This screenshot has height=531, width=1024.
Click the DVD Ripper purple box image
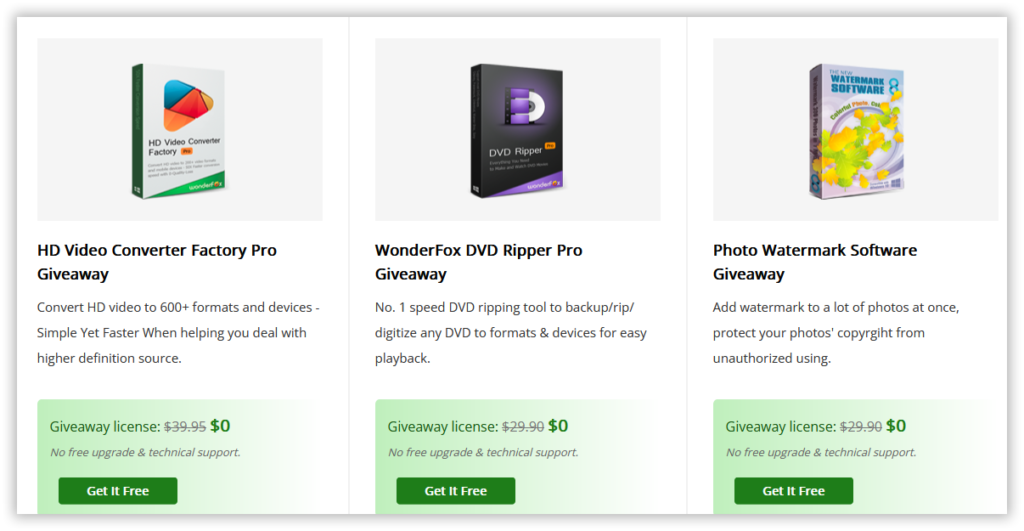[x=517, y=131]
